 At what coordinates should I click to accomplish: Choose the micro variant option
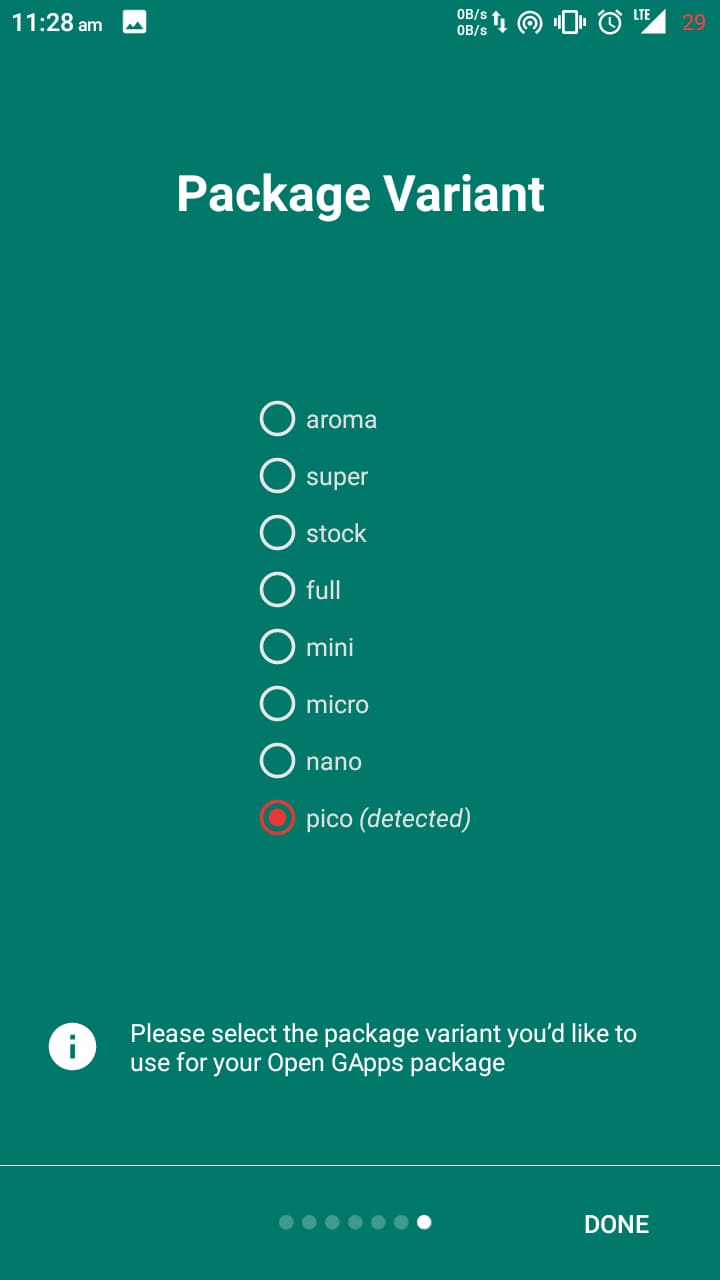tap(277, 704)
